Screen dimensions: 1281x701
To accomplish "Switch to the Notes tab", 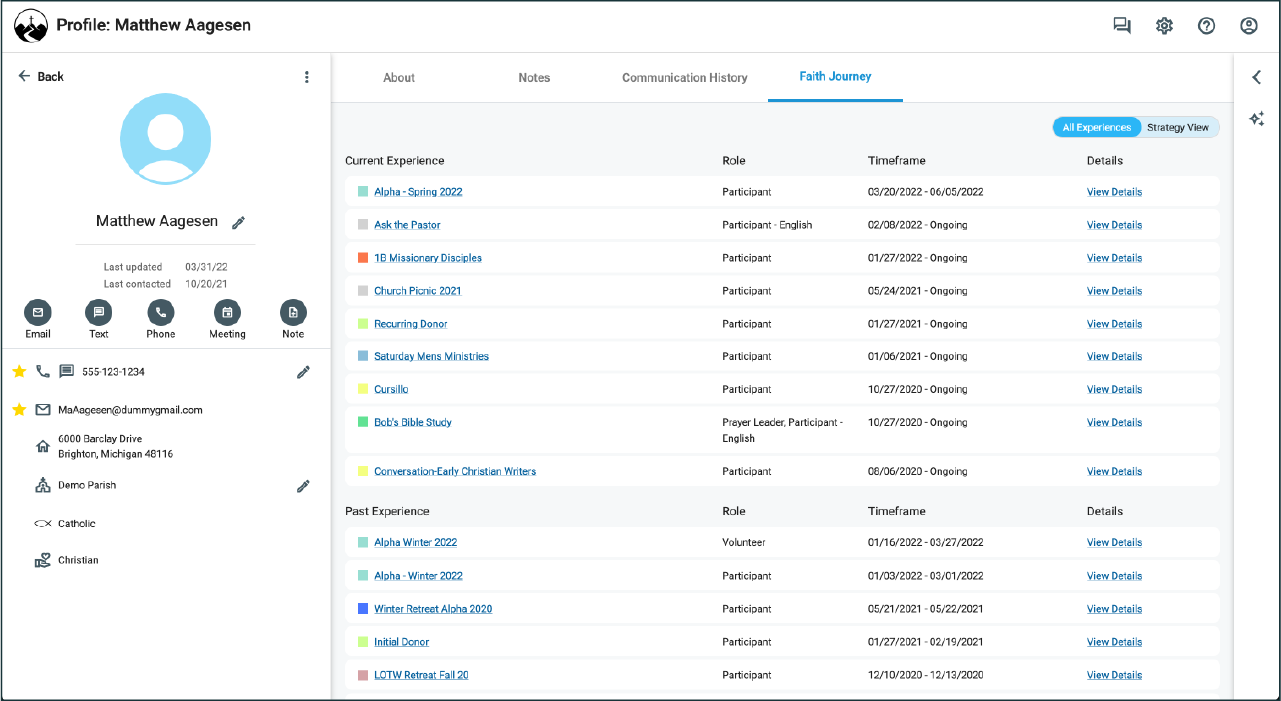I will 534,77.
